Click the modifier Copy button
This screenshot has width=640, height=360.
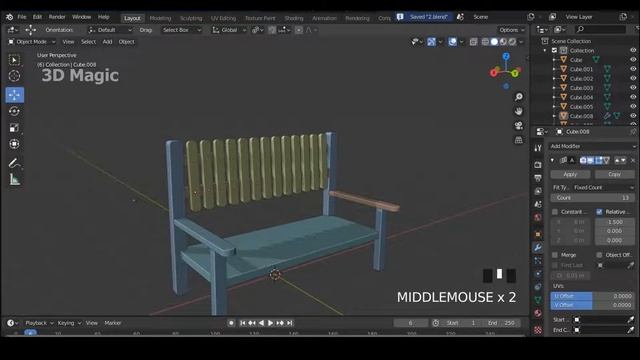[614, 174]
